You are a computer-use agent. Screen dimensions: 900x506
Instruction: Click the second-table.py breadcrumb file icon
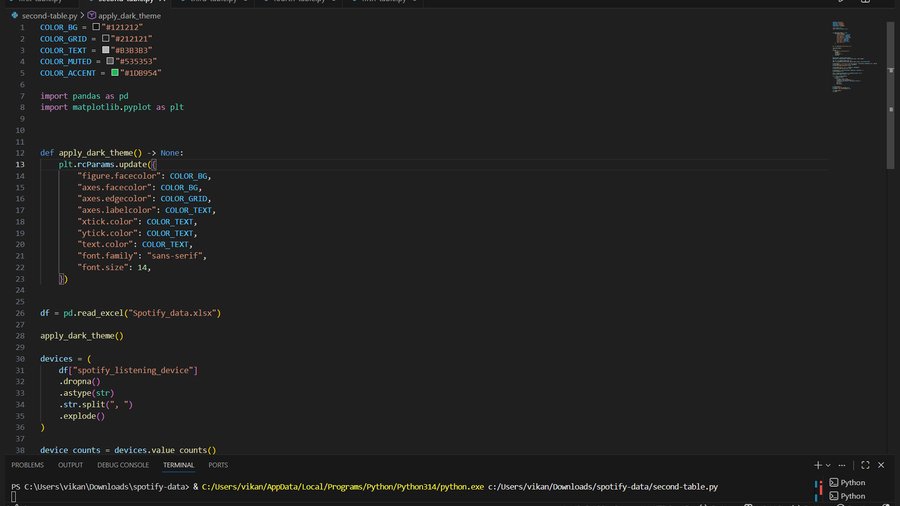tap(15, 16)
